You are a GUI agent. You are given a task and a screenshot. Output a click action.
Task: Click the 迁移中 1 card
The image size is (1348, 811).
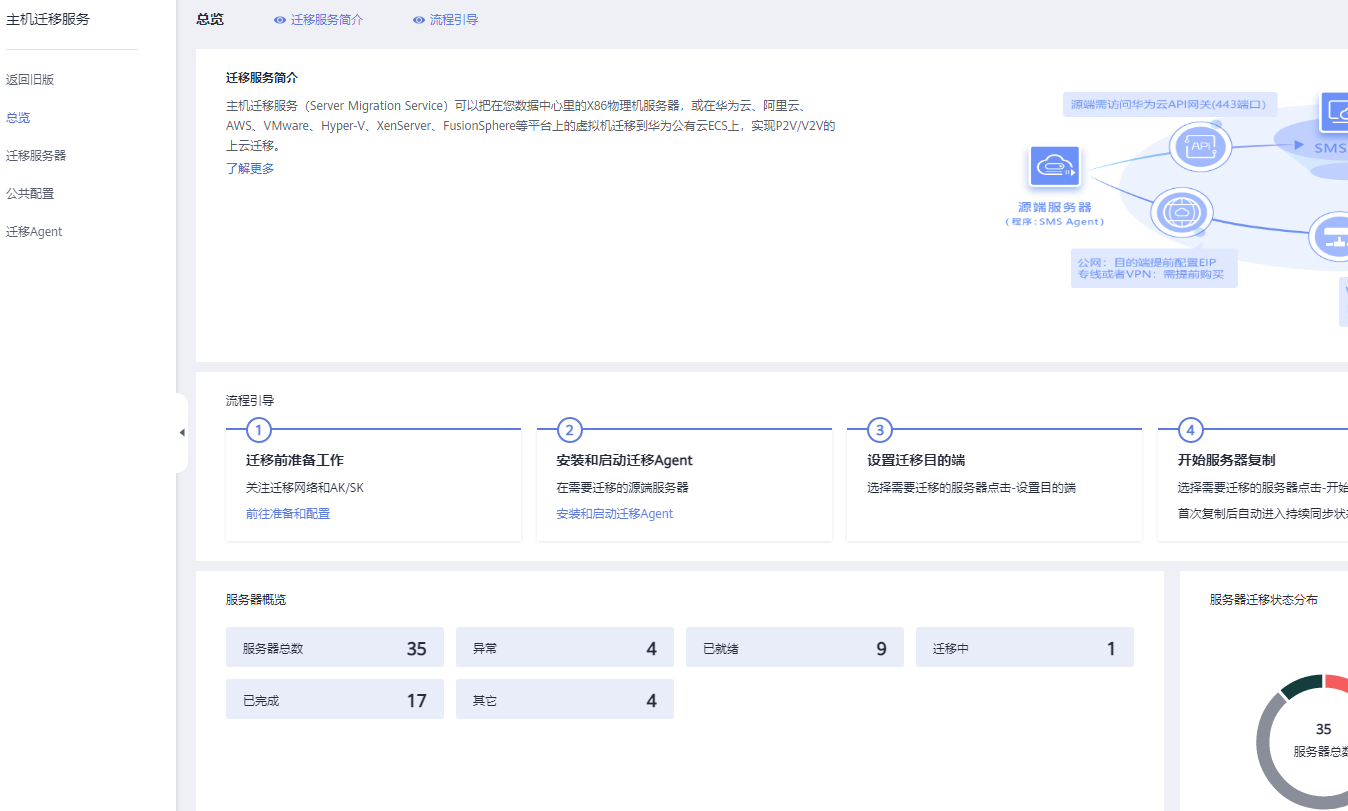tap(1025, 647)
